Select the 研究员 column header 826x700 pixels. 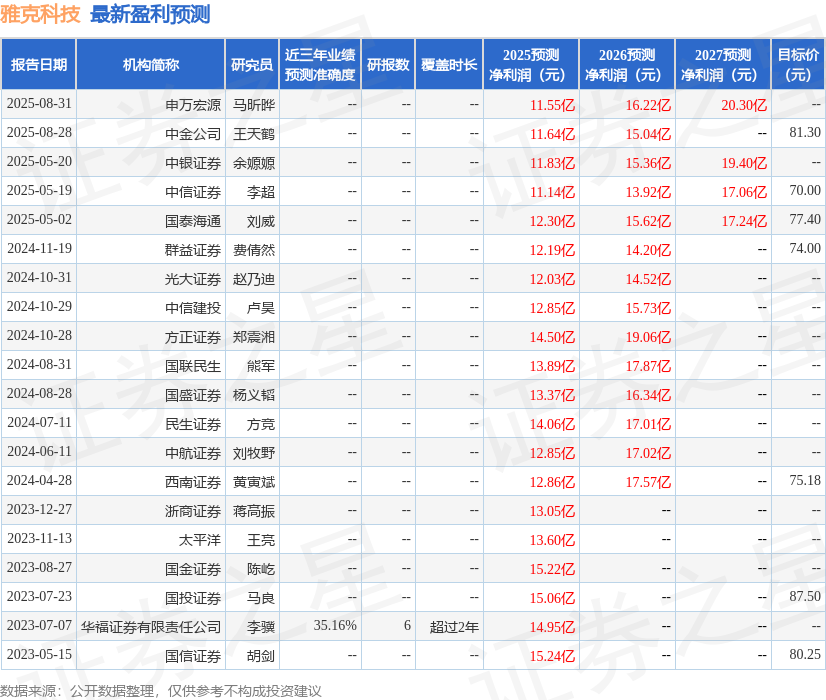click(252, 64)
